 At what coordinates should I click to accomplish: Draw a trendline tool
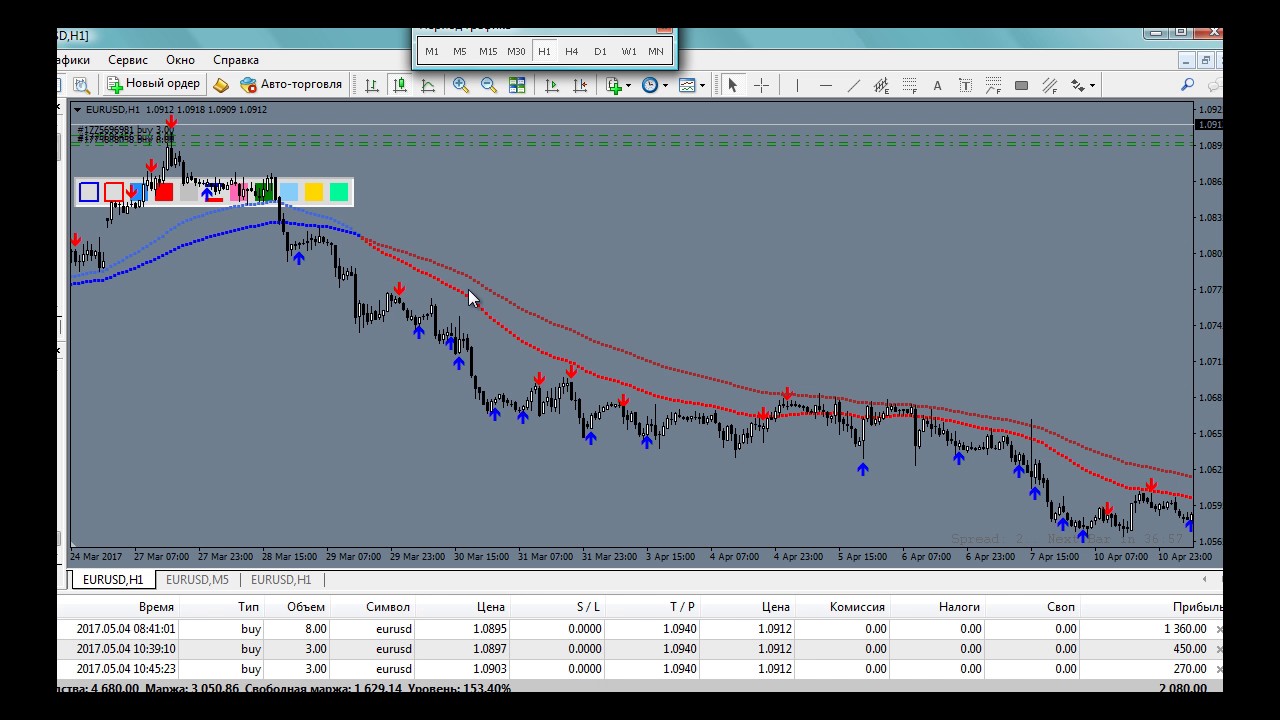(853, 85)
